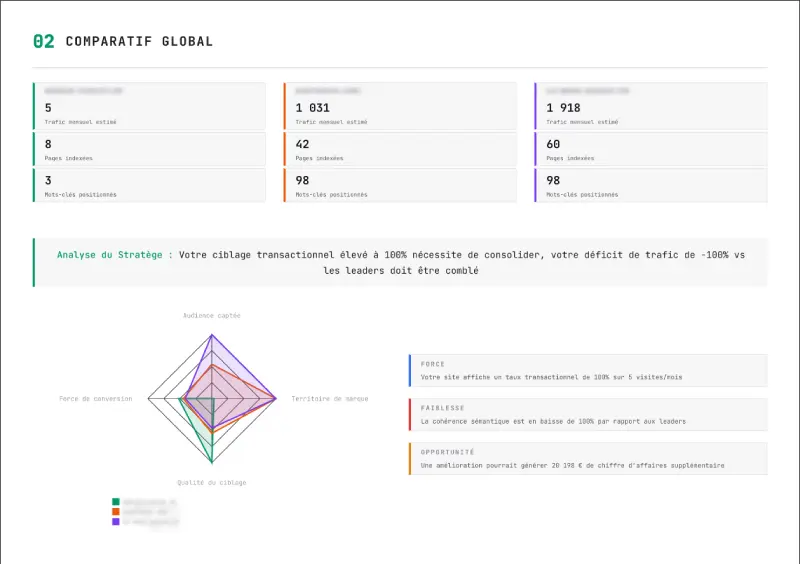
Task: Select the "3" mots-clés positionnés value
Action: (x=48, y=180)
